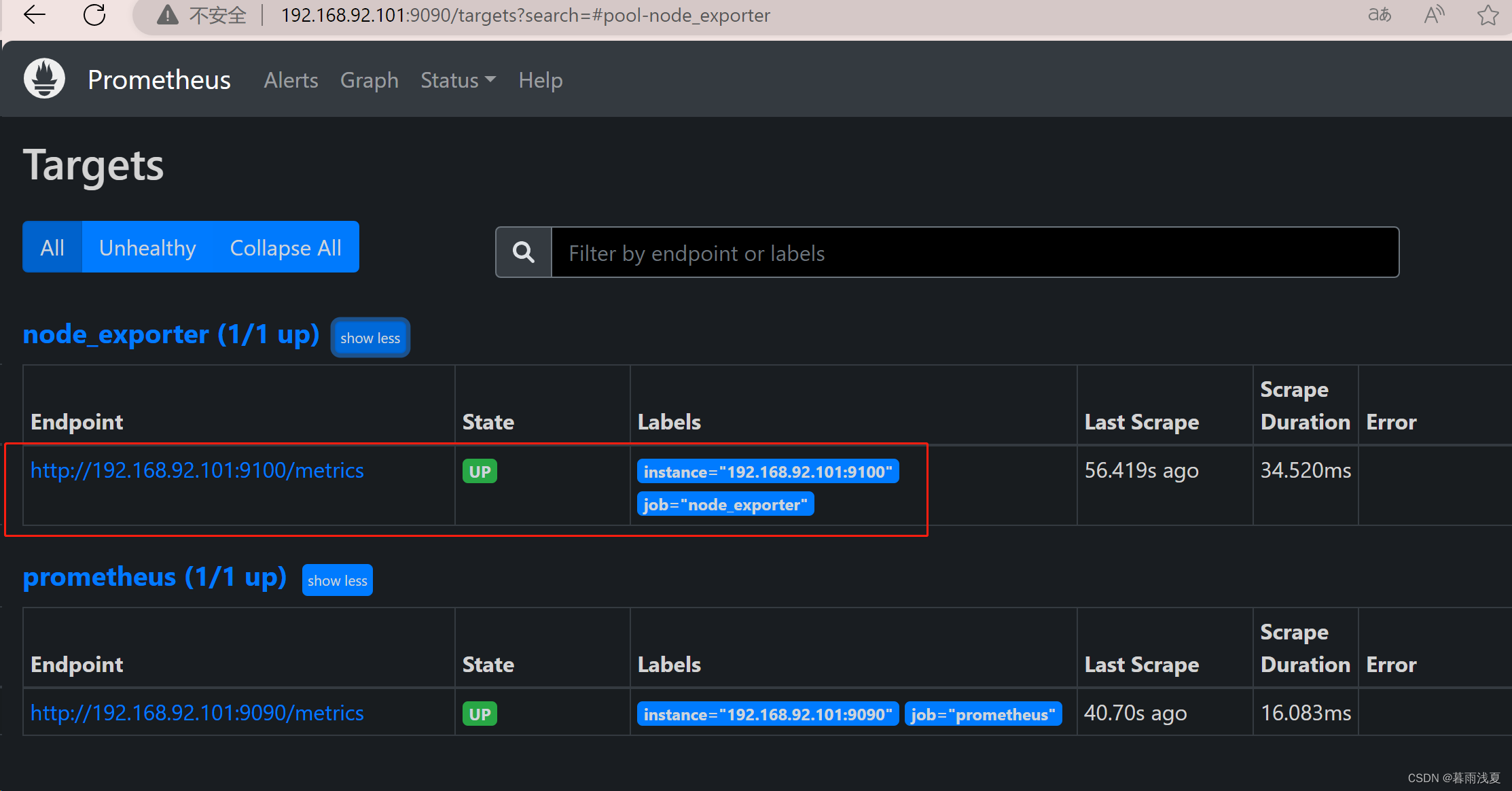
Task: Click the 40.70s ago last scrape value
Action: (1136, 713)
